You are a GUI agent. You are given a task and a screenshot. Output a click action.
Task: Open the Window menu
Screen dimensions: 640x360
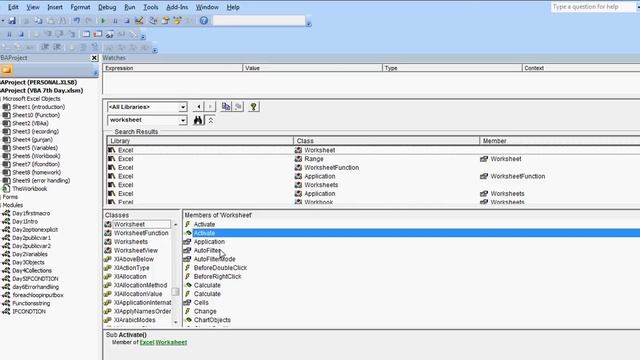pos(207,7)
